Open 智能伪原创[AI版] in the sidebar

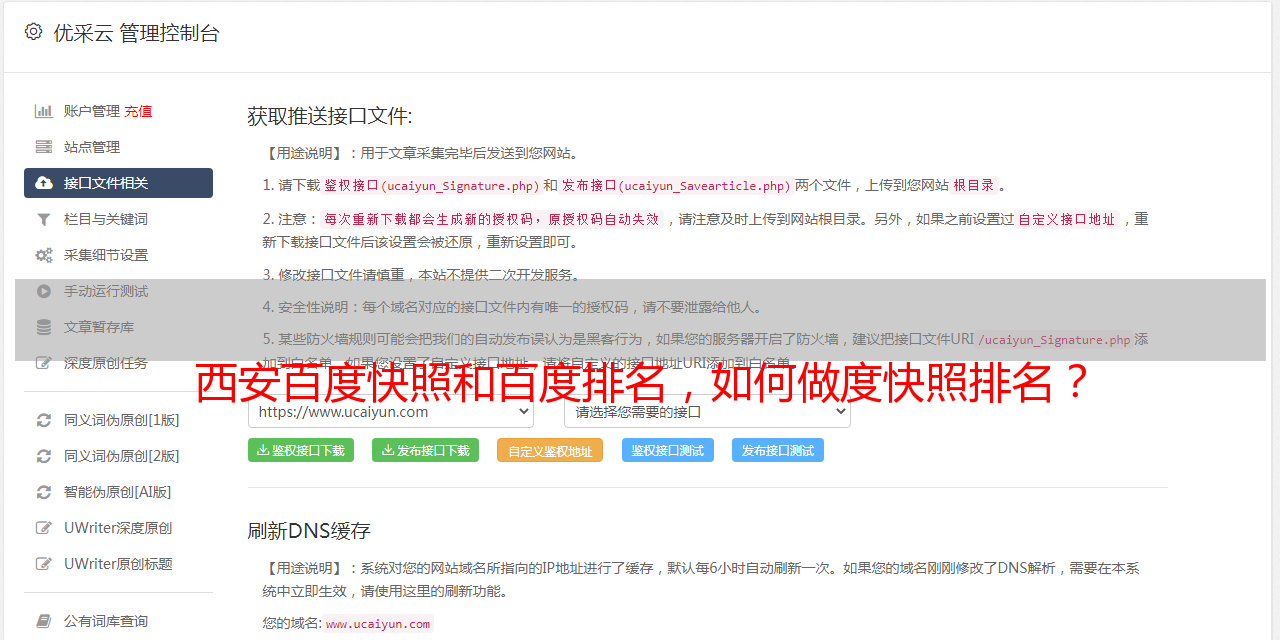coord(118,492)
